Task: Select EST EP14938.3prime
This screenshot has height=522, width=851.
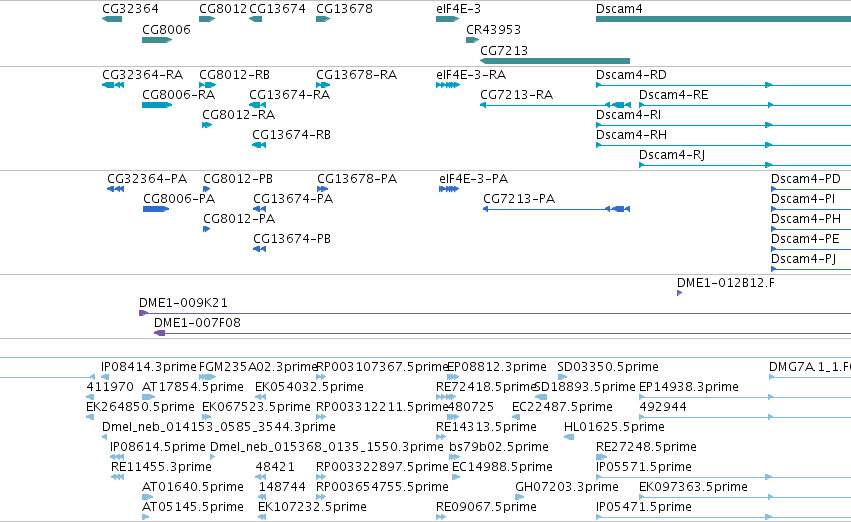Action: point(689,387)
